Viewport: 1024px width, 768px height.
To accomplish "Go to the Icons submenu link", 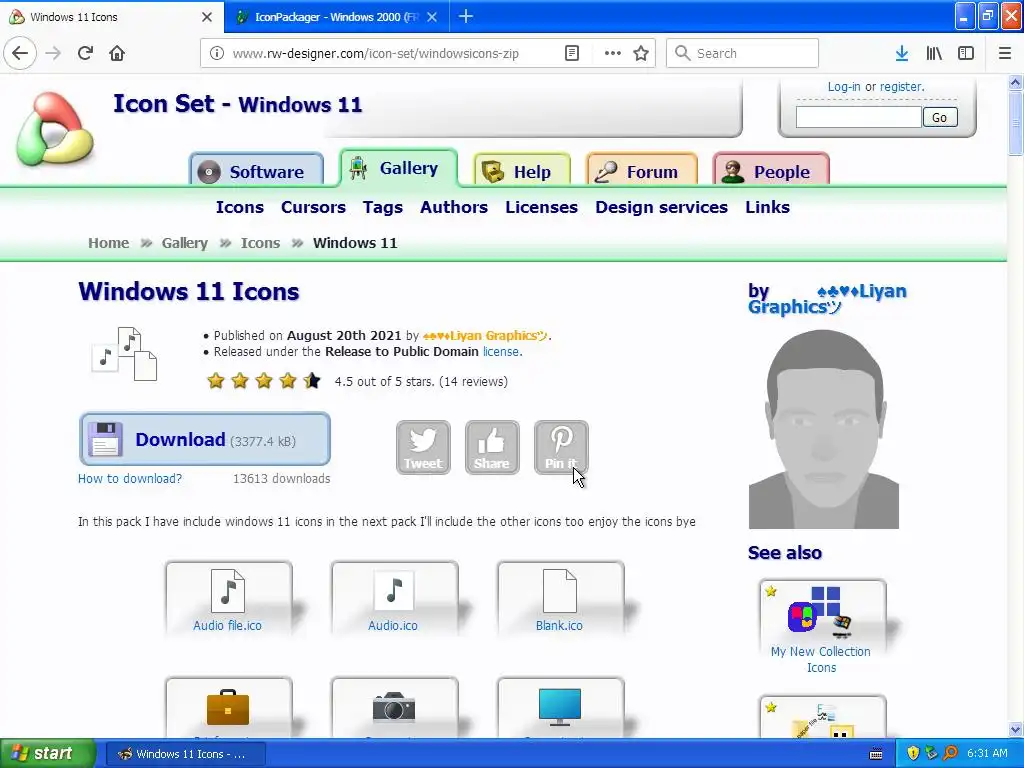I will [x=240, y=207].
